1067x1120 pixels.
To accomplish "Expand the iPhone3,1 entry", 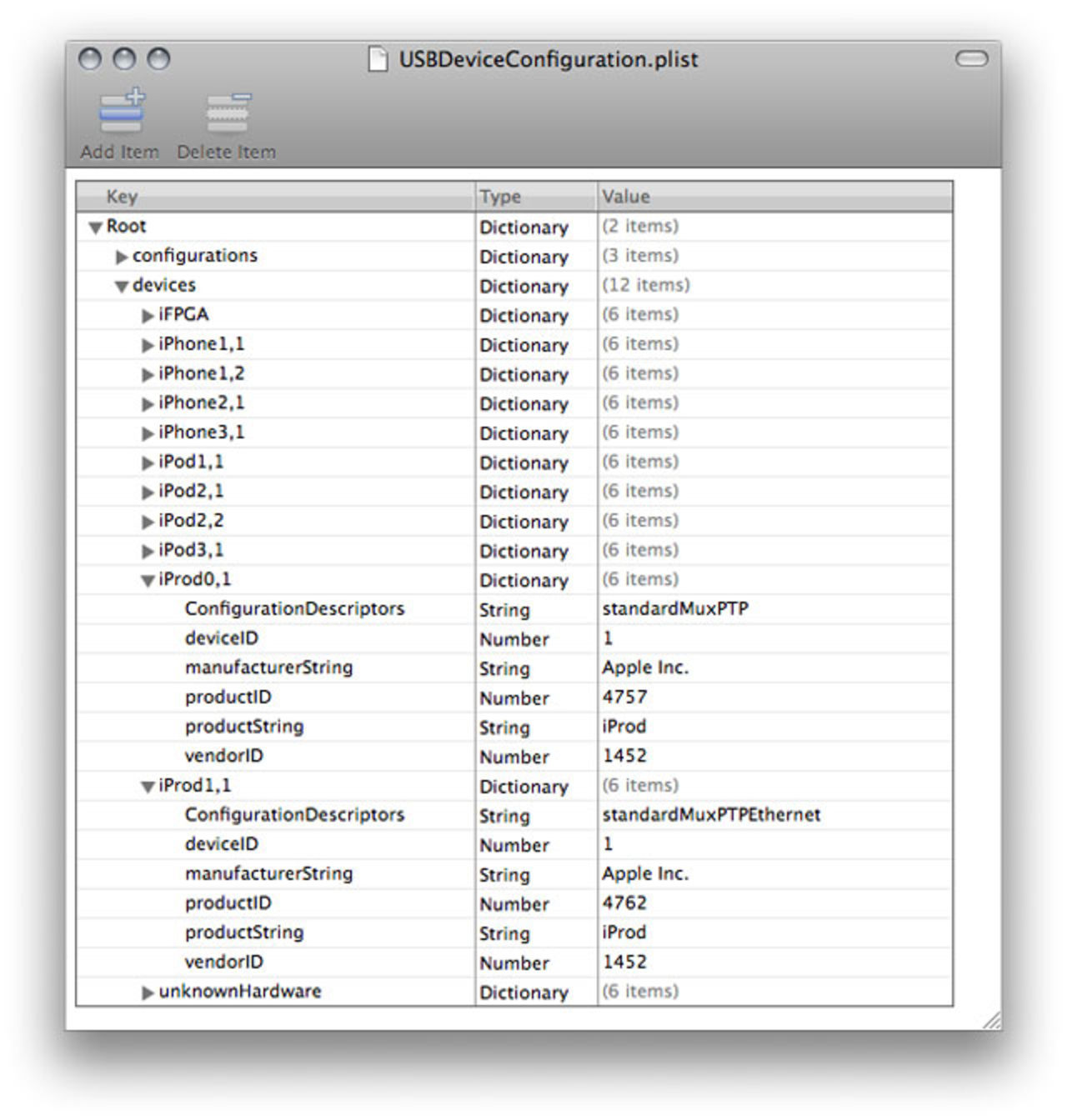I will [148, 433].
